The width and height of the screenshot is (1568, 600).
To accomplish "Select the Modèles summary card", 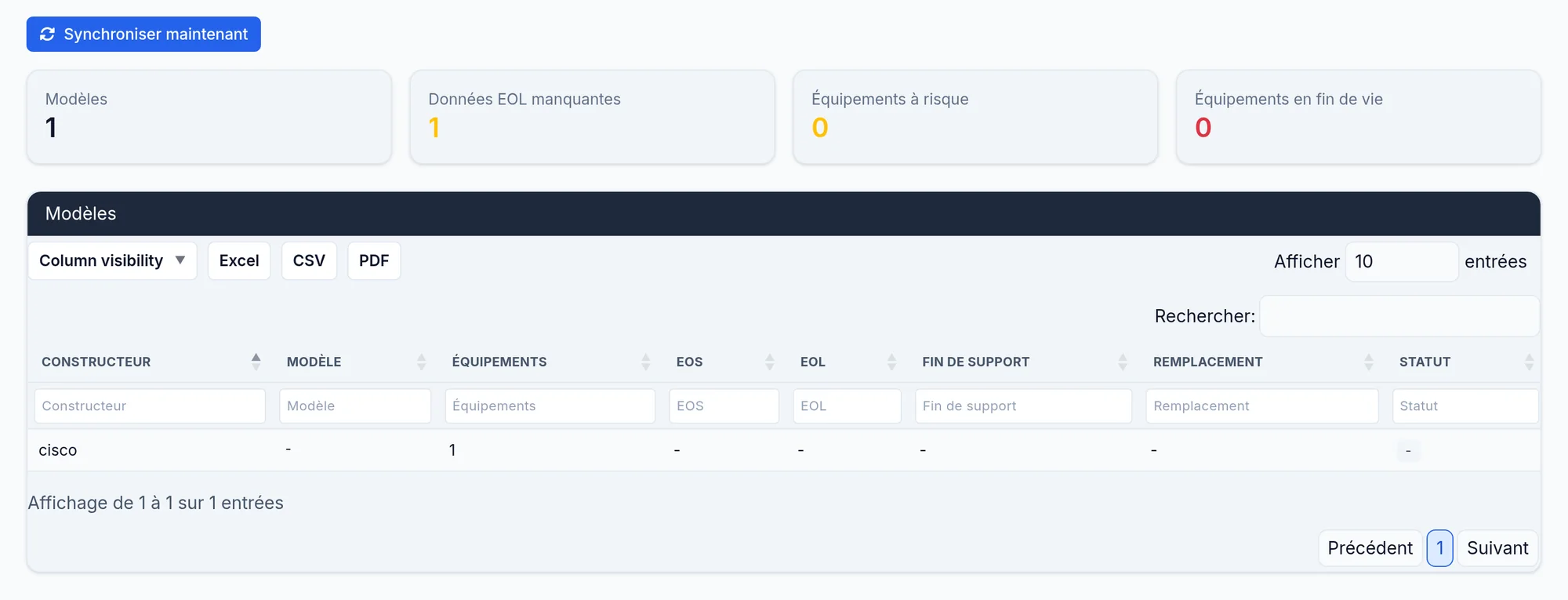I will [x=209, y=117].
